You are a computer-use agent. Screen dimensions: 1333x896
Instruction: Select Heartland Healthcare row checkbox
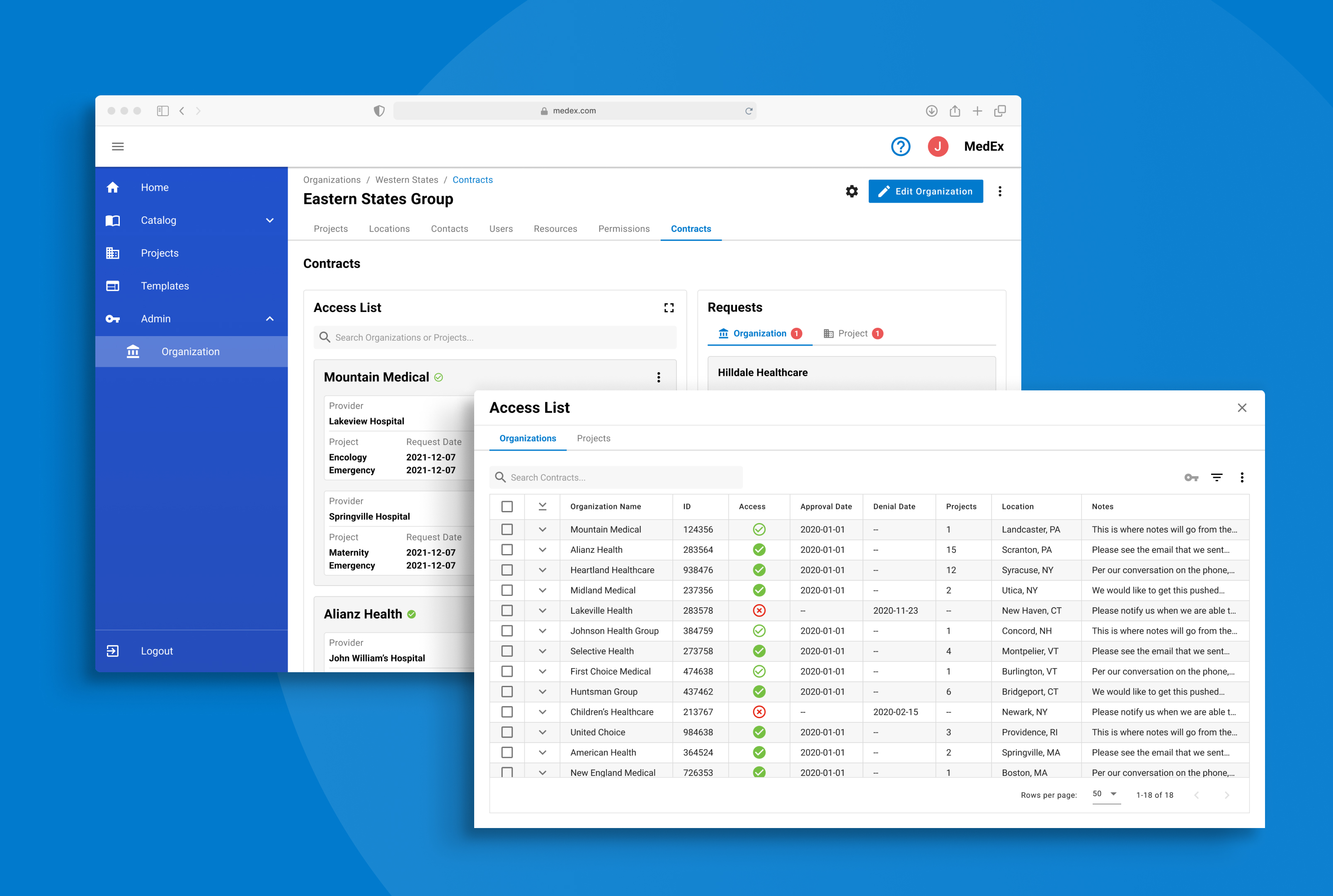tap(507, 570)
